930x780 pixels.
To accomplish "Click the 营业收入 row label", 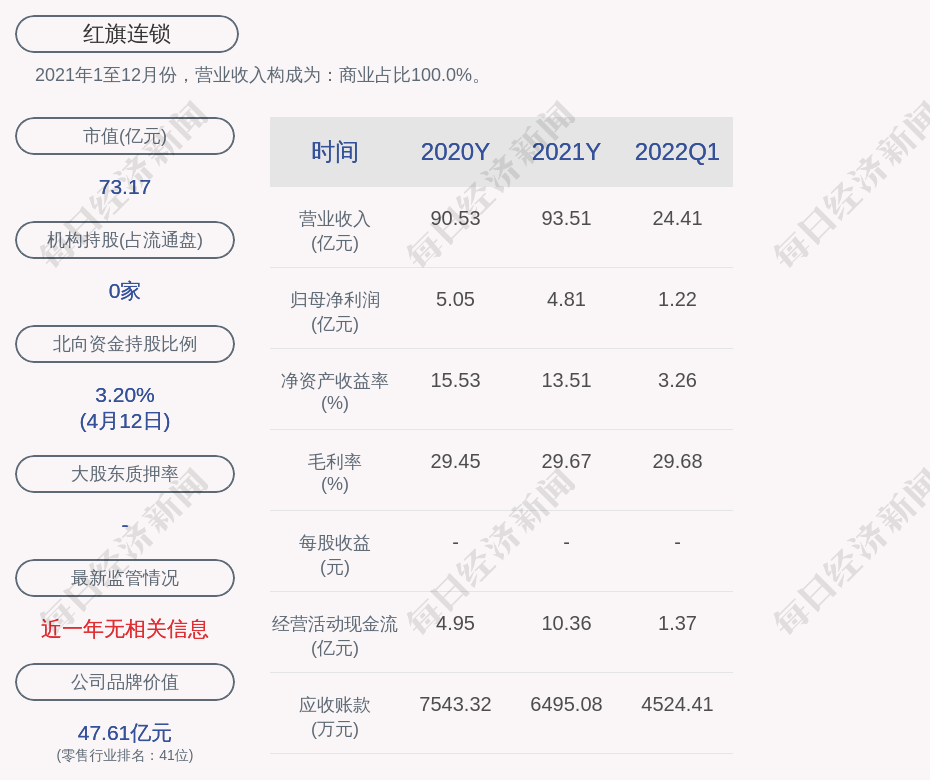I will 335,231.
